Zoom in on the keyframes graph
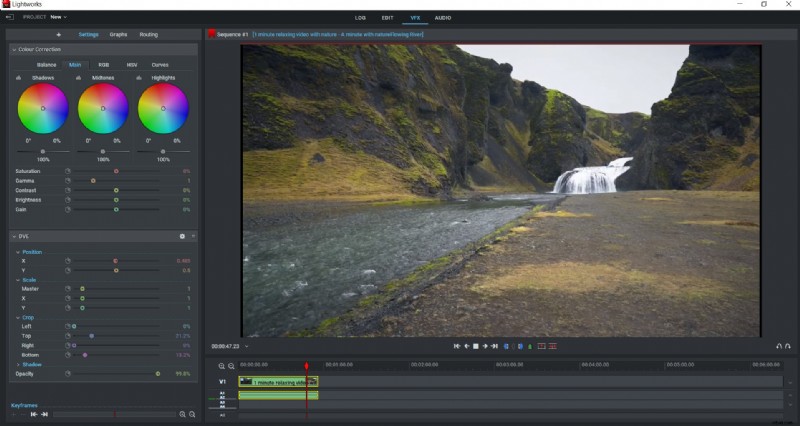The image size is (800, 426). point(182,414)
